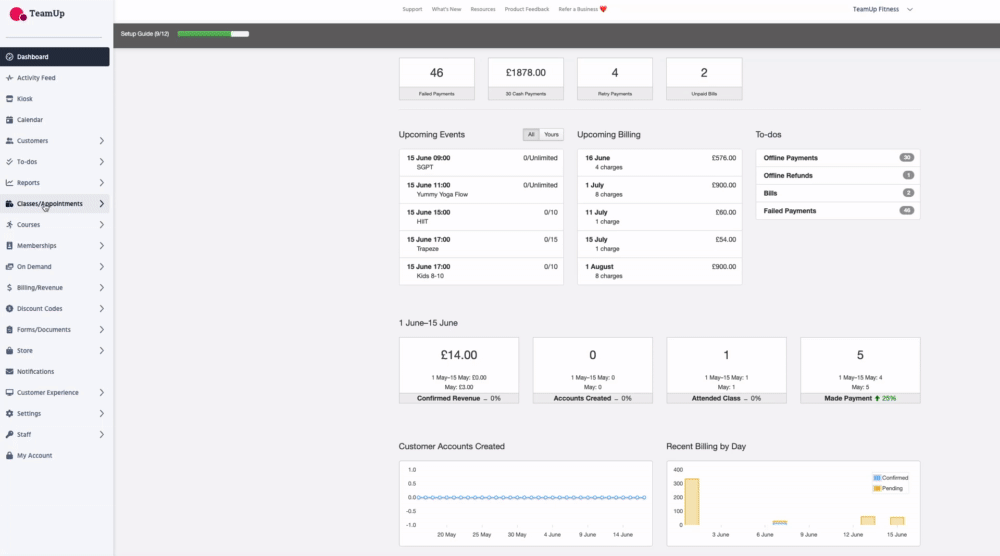Click the Calendar icon in sidebar
Viewport: 1000px width, 556px height.
click(x=9, y=120)
